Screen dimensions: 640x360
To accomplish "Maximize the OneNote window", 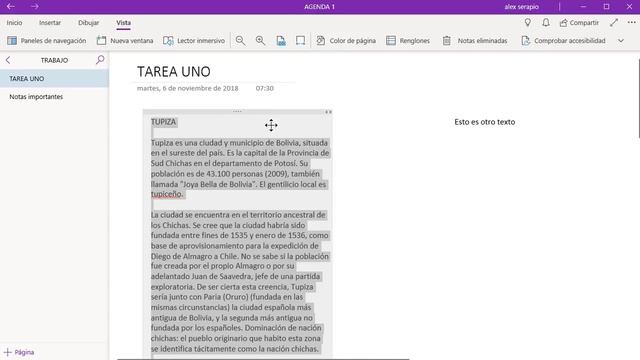I will coord(606,7).
